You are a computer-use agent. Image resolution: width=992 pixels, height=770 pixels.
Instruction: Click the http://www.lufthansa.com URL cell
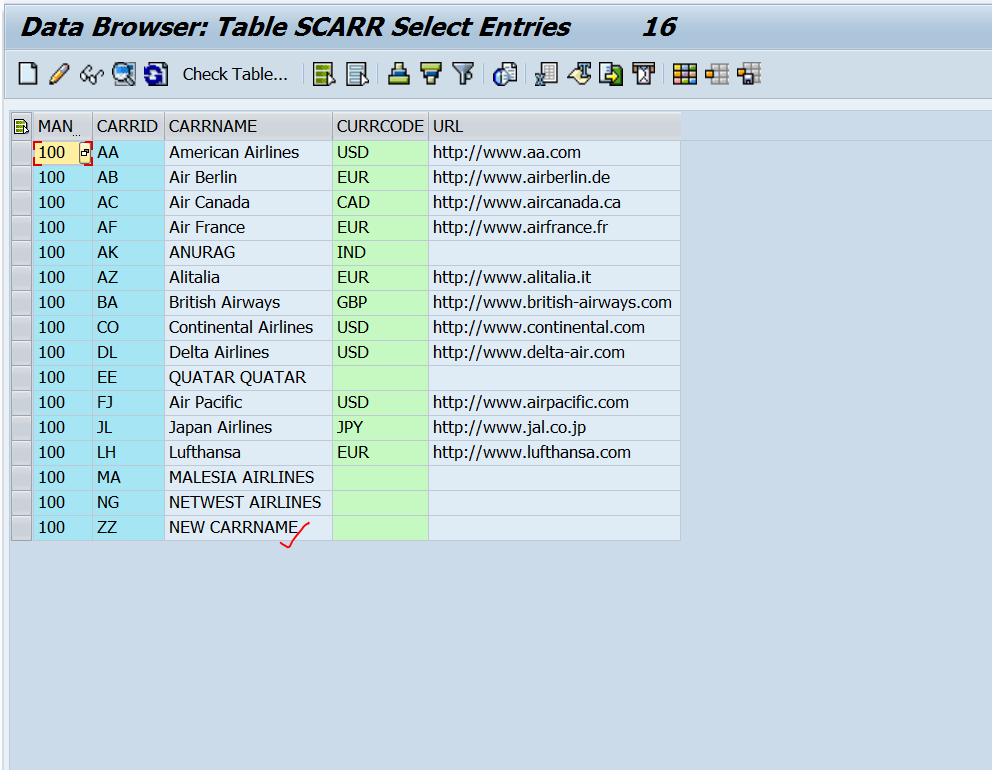[x=554, y=452]
